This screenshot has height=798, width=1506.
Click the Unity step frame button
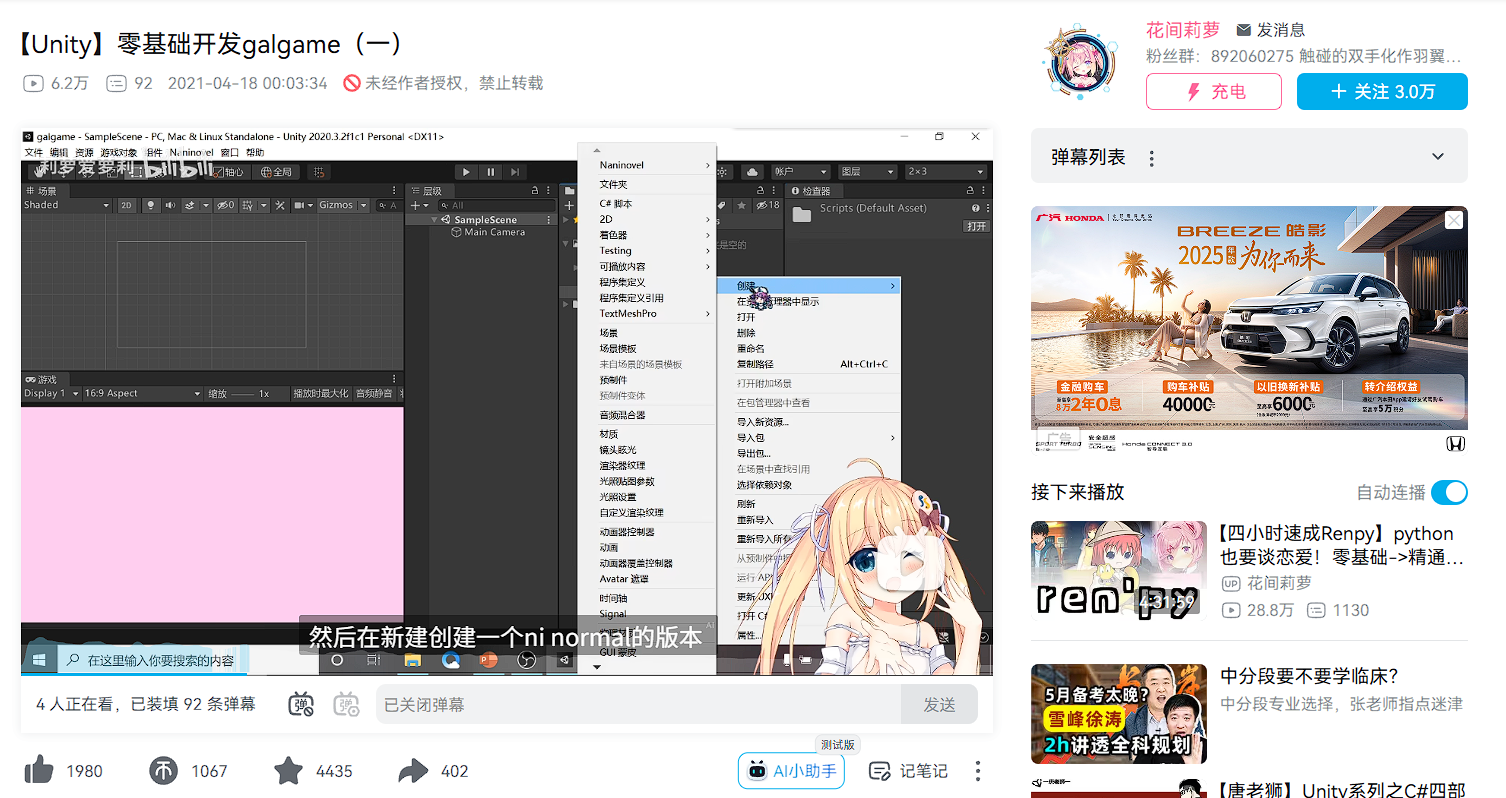[514, 172]
